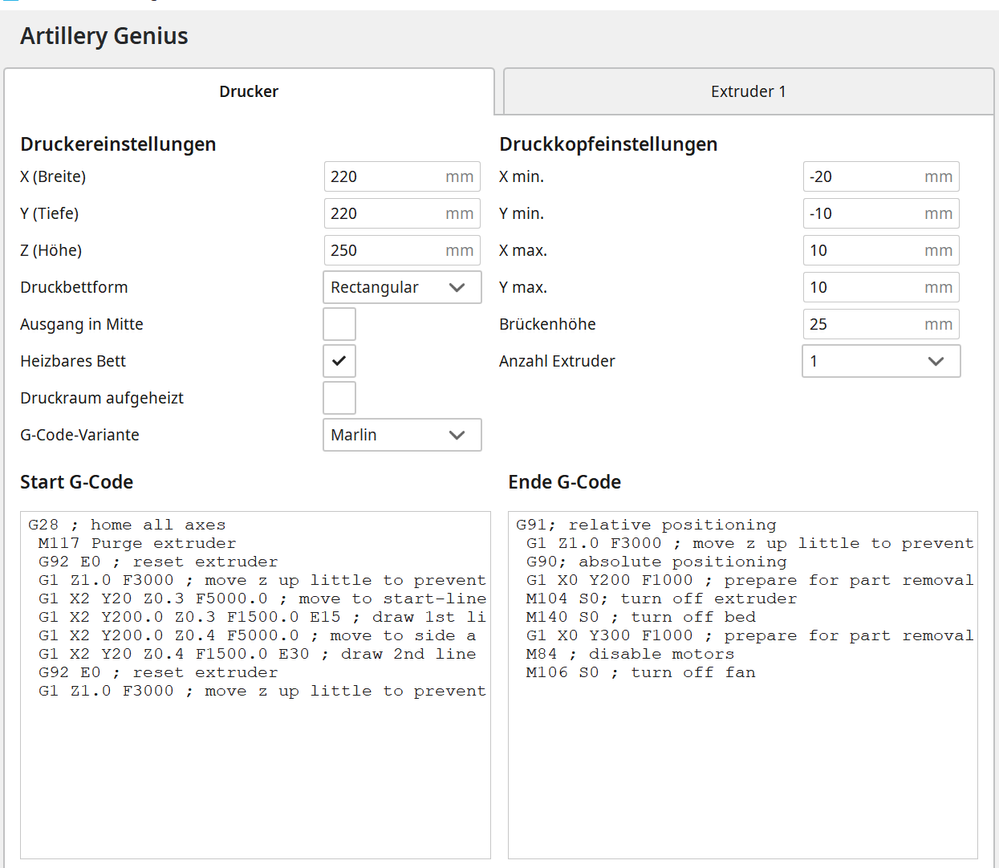999x868 pixels.
Task: Click the 'M104 S0; turn off extruder' line
Action: (661, 599)
